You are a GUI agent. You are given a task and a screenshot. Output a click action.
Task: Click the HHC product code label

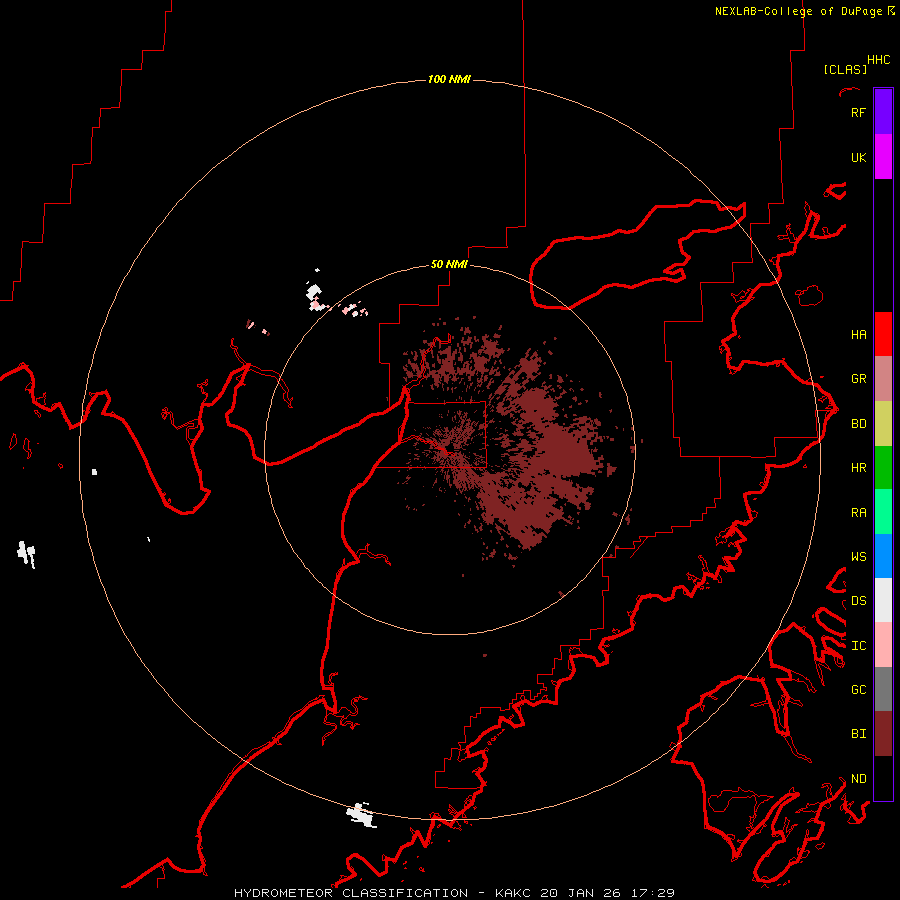click(878, 60)
